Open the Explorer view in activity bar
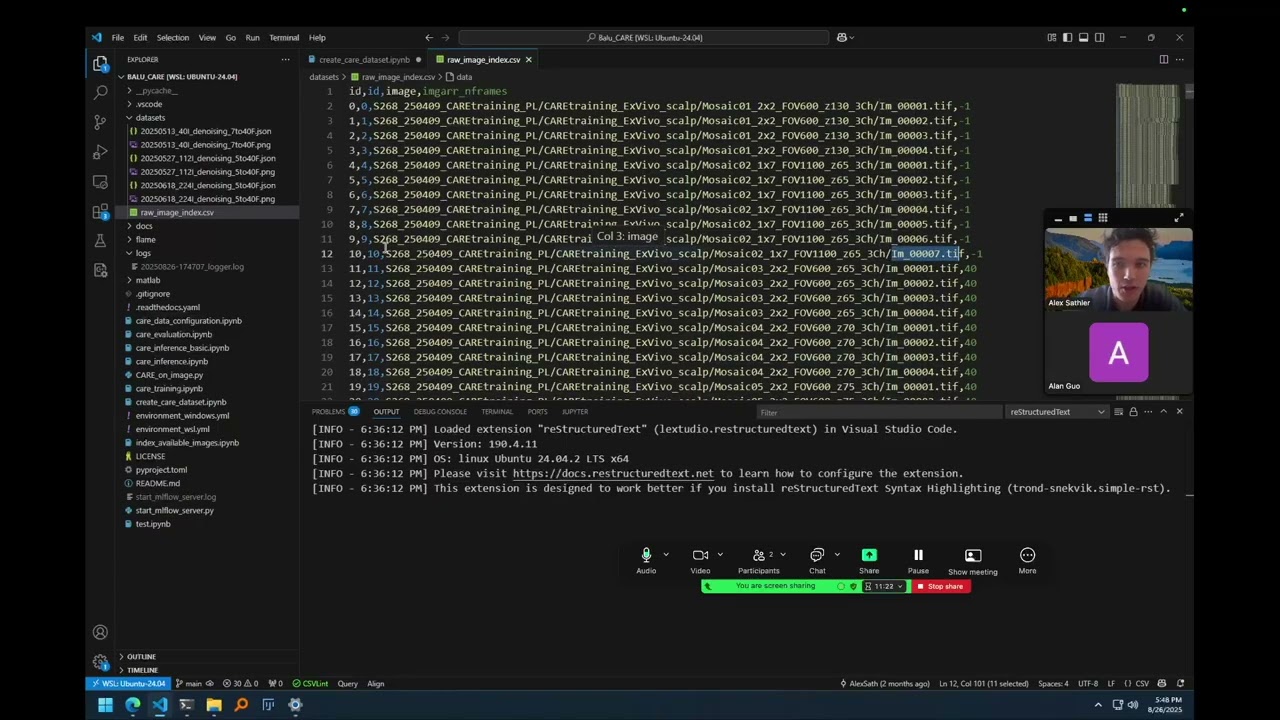The height and width of the screenshot is (720, 1280). [100, 64]
